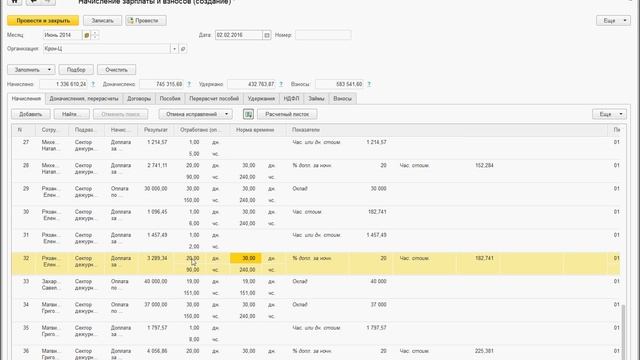This screenshot has width=640, height=360.
Task: Open the НДФЛ tab
Action: pyautogui.click(x=291, y=99)
